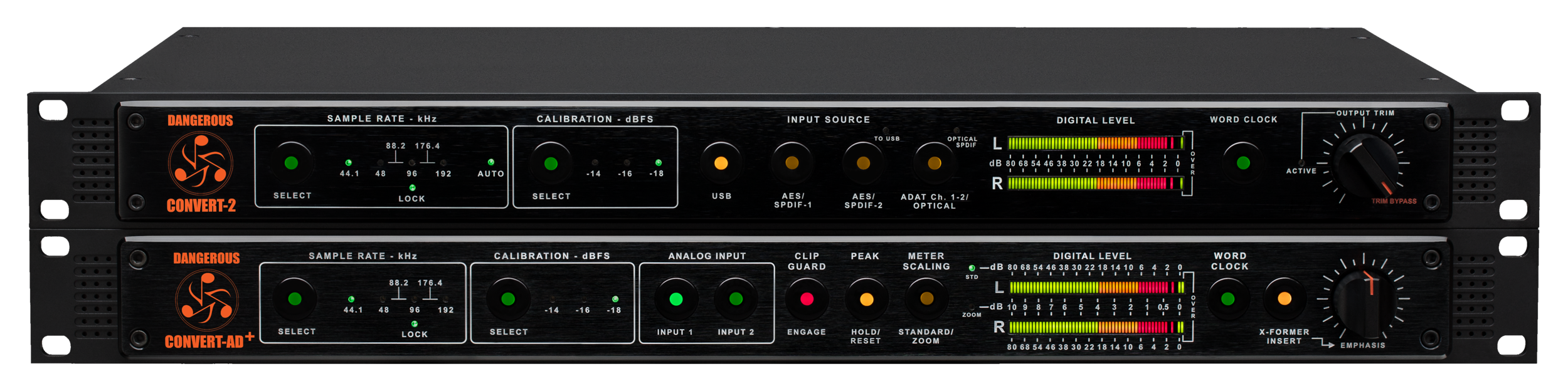Push the X-Former Insert button

(x=1285, y=299)
